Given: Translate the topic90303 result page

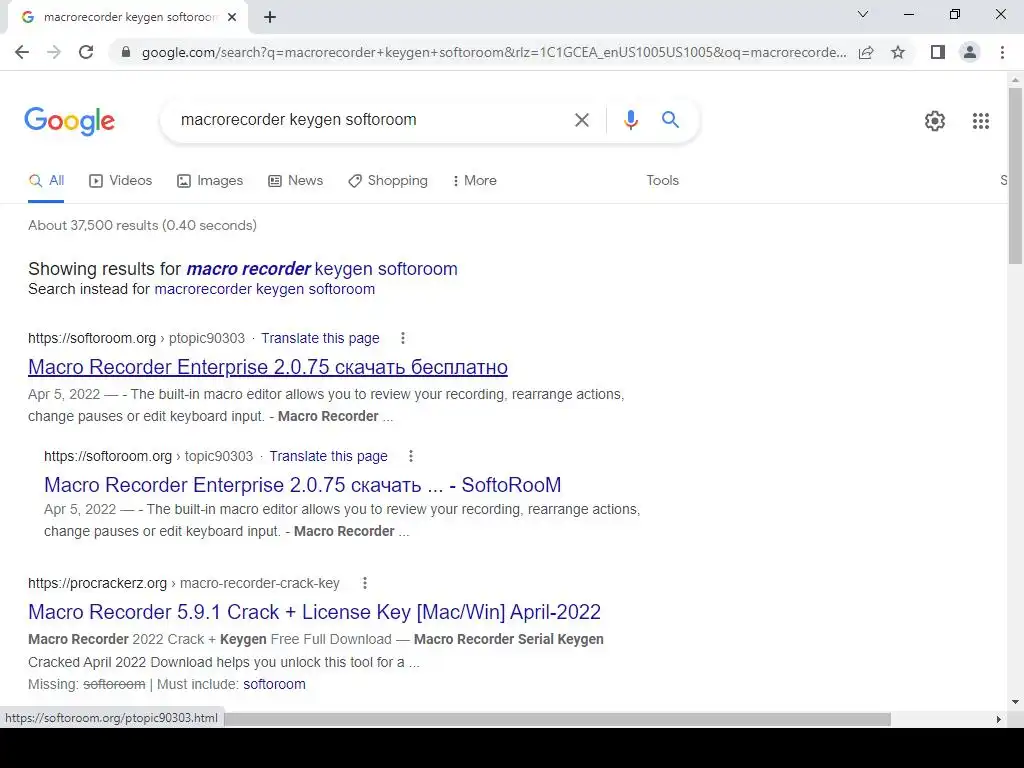Looking at the screenshot, I should tap(328, 456).
